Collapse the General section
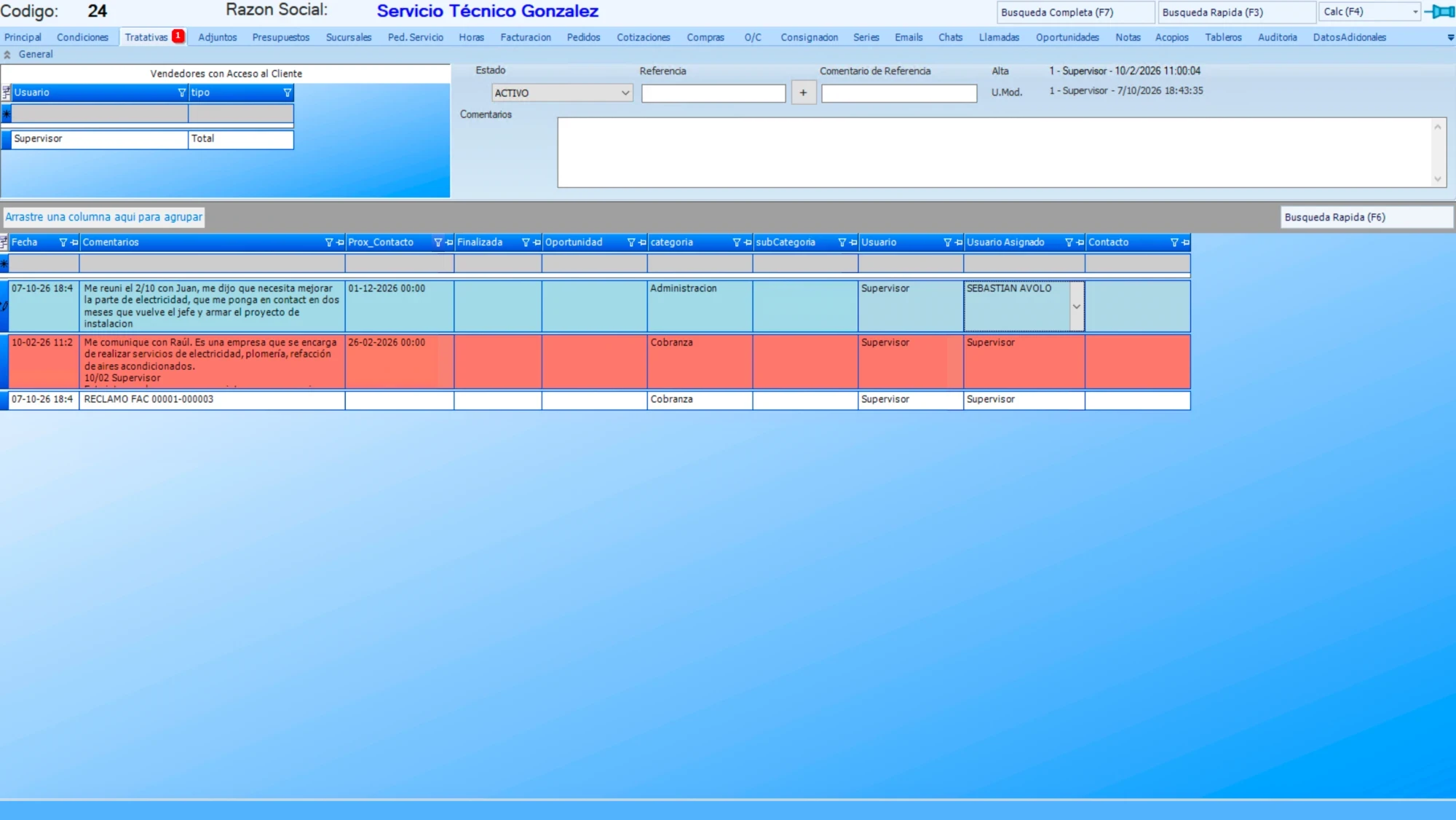The width and height of the screenshot is (1456, 820). 7,55
